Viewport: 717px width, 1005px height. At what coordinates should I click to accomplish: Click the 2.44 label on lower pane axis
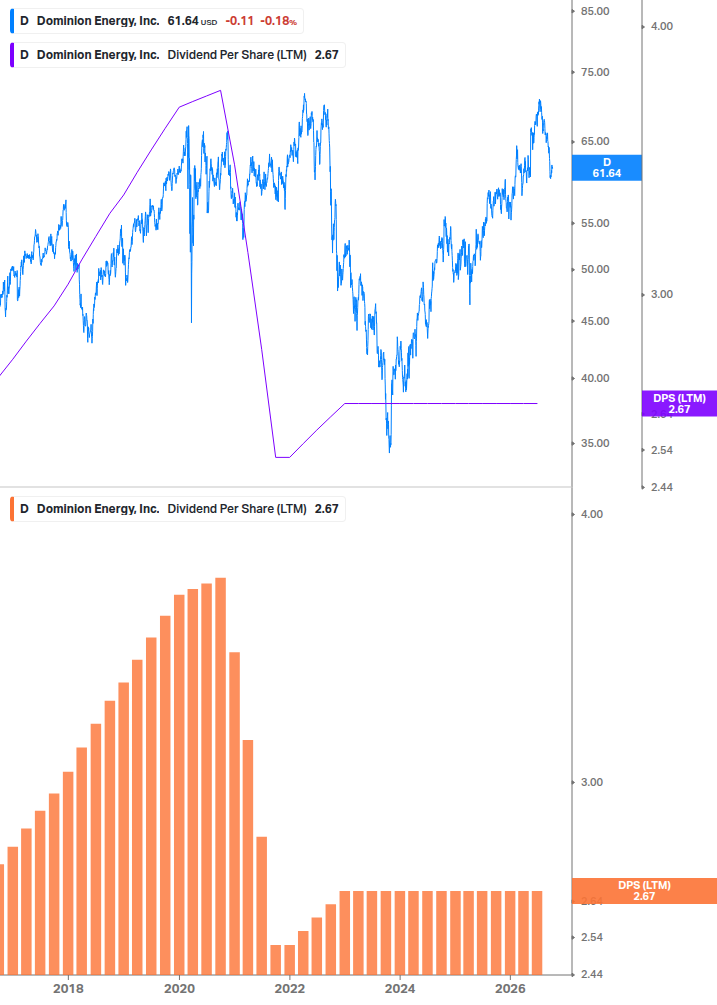(x=591, y=974)
